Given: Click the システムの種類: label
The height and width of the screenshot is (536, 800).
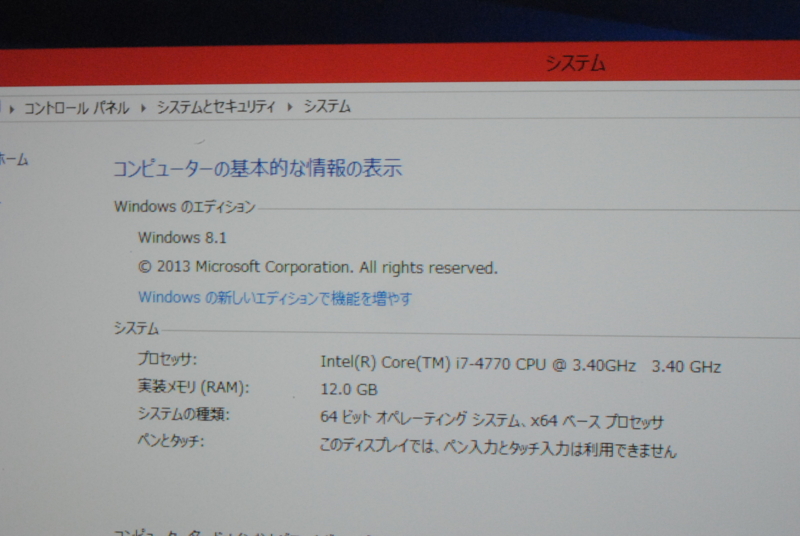Looking at the screenshot, I should 184,414.
